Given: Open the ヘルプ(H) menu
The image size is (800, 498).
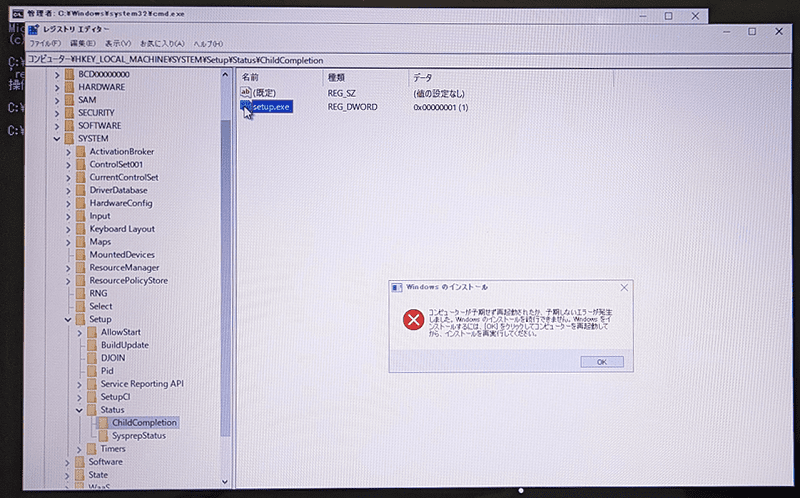Looking at the screenshot, I should coord(208,44).
